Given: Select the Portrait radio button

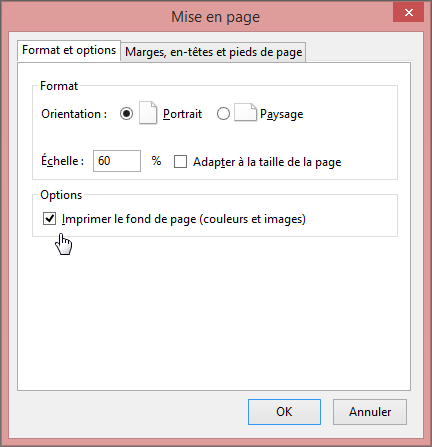Looking at the screenshot, I should coord(126,114).
